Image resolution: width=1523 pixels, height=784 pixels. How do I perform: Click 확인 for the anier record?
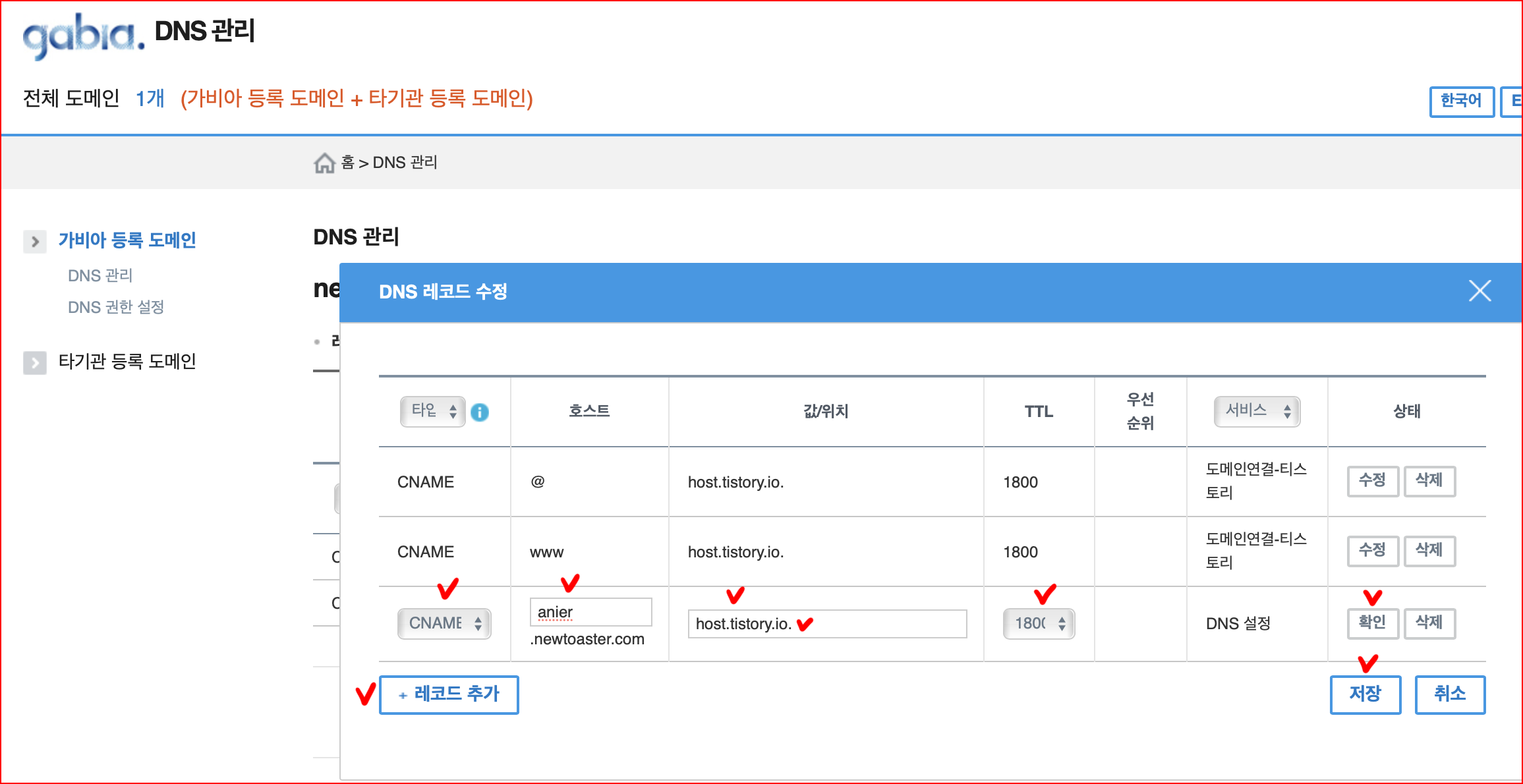[x=1372, y=623]
